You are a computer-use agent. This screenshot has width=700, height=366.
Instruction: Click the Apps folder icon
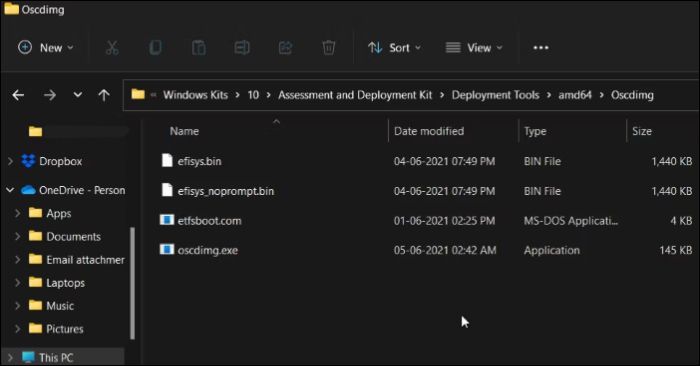35,213
